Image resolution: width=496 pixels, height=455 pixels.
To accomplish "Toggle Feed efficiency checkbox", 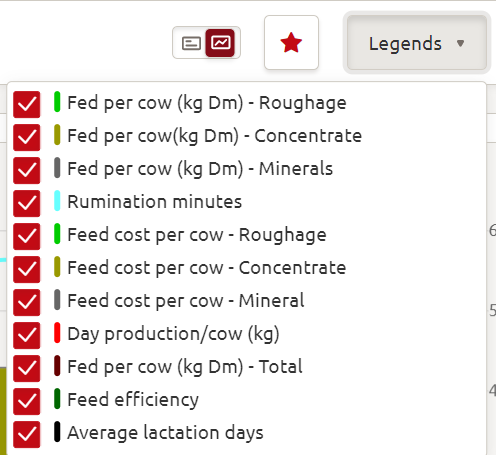I will coord(27,401).
